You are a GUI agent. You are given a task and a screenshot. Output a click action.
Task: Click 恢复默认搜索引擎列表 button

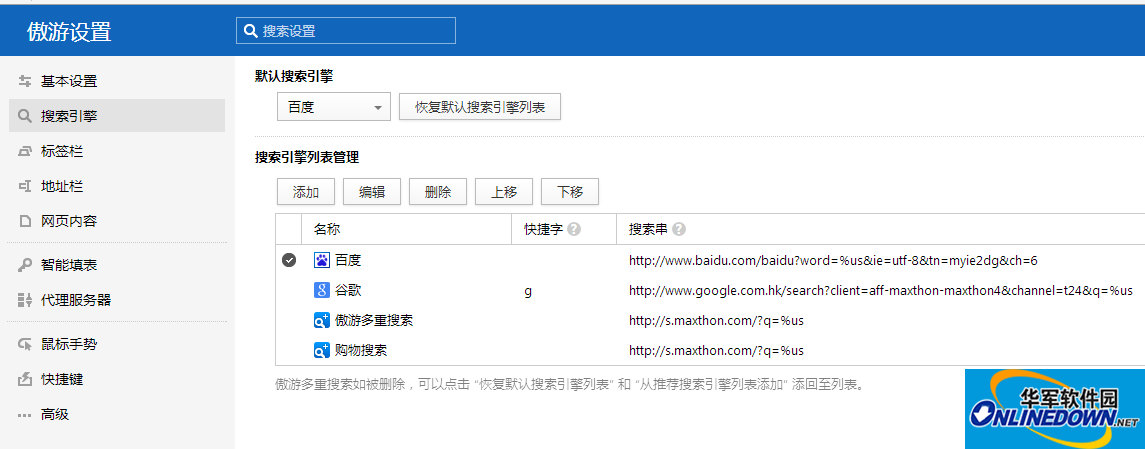click(x=480, y=107)
